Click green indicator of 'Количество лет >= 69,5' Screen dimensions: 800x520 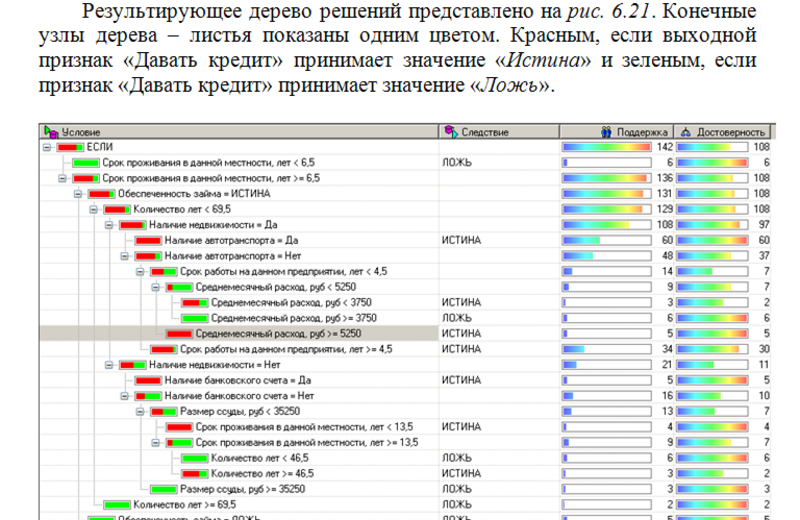tap(117, 505)
